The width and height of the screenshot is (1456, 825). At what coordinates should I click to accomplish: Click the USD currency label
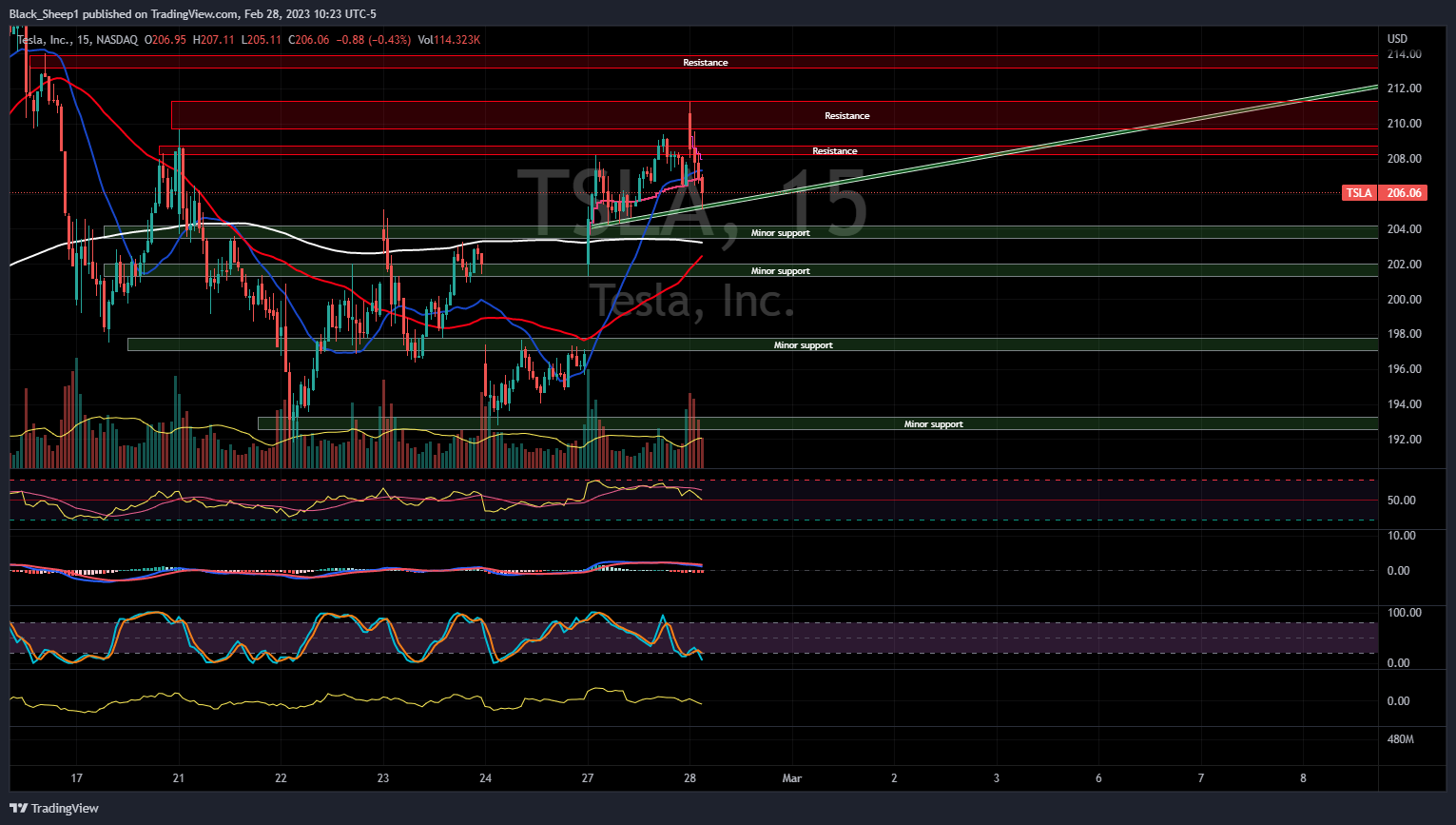(1397, 39)
